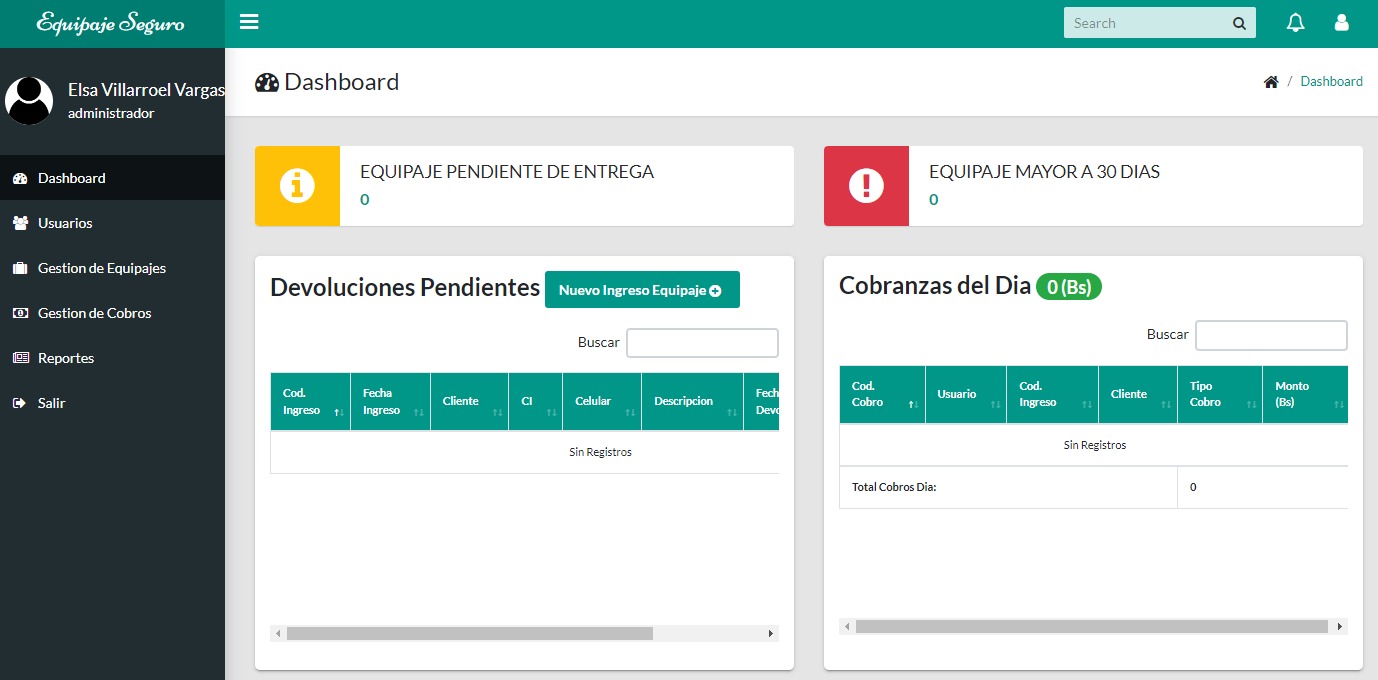Image resolution: width=1378 pixels, height=680 pixels.
Task: Open the Reportes section
Action: coord(66,358)
